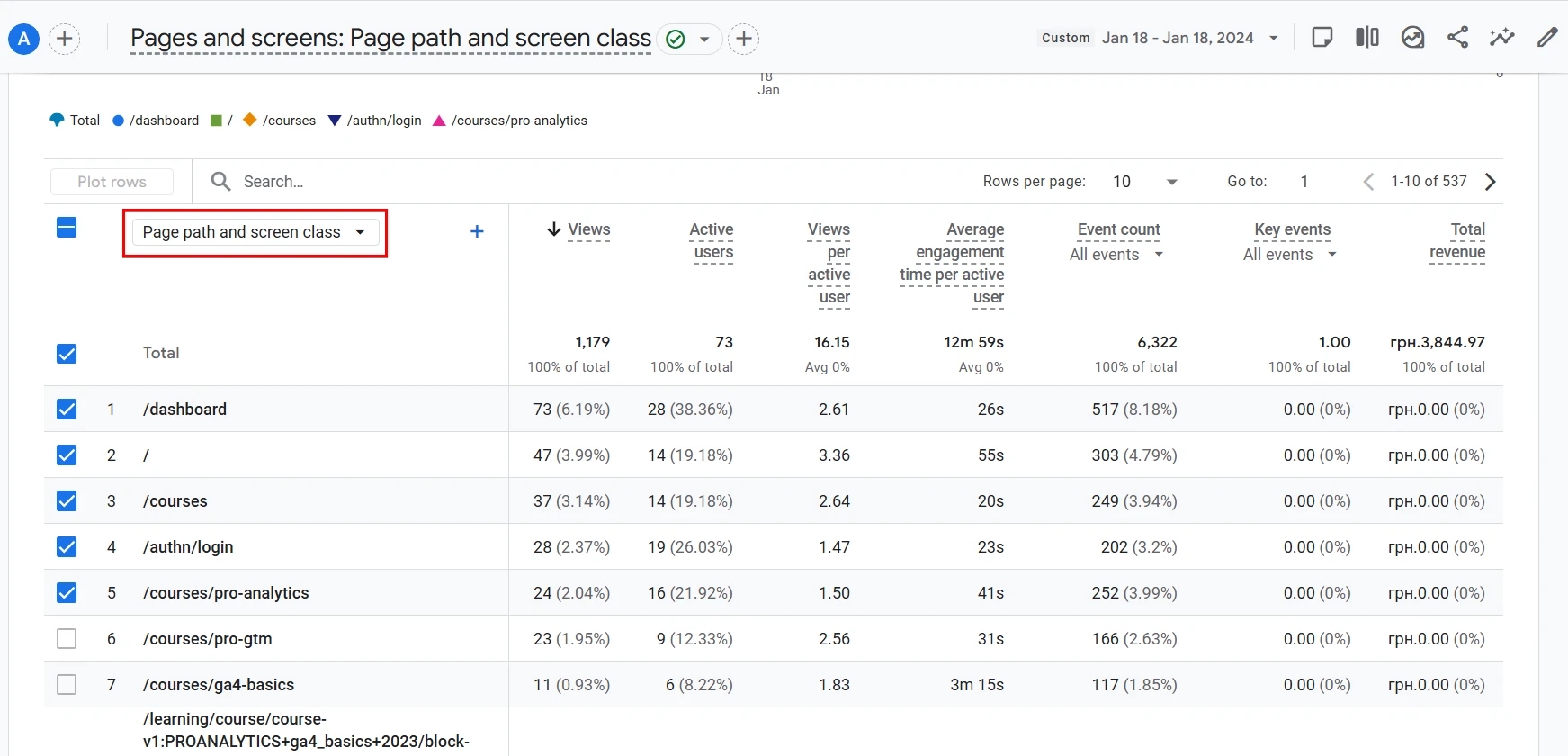The height and width of the screenshot is (756, 1568).
Task: Sort by Total revenue column header
Action: pos(1458,241)
